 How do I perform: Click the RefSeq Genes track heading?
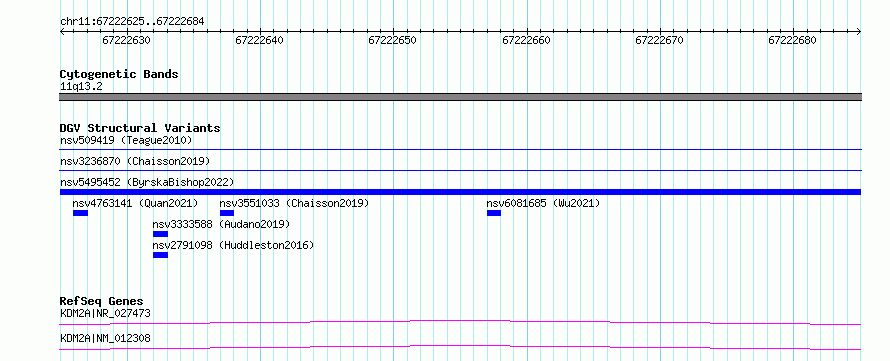pyautogui.click(x=102, y=301)
